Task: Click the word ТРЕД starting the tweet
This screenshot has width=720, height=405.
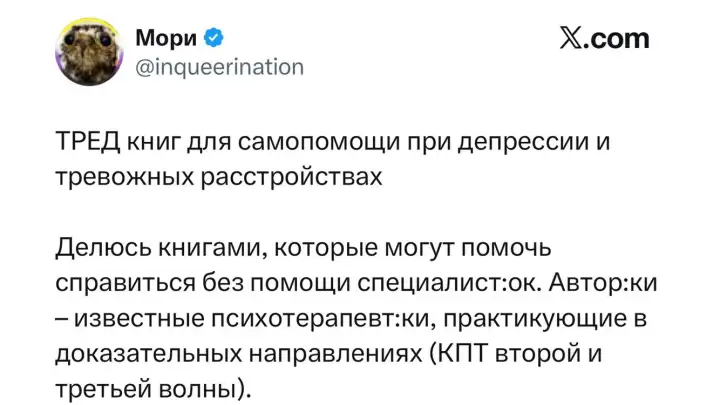Action: [85, 143]
